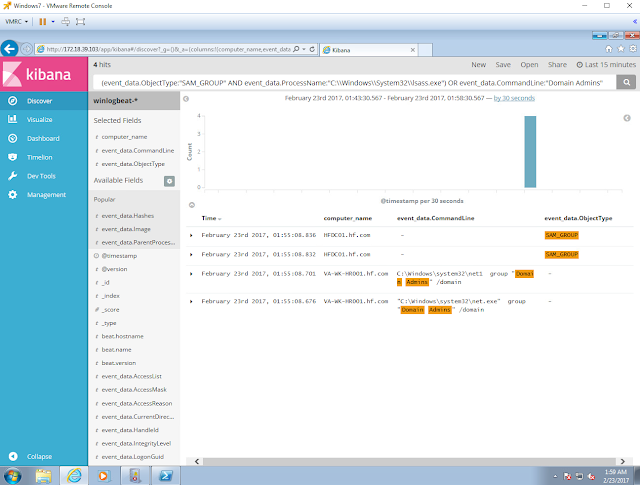
Task: Expand the 01:55:08.832 HFDC01 event row
Action: coord(191,255)
